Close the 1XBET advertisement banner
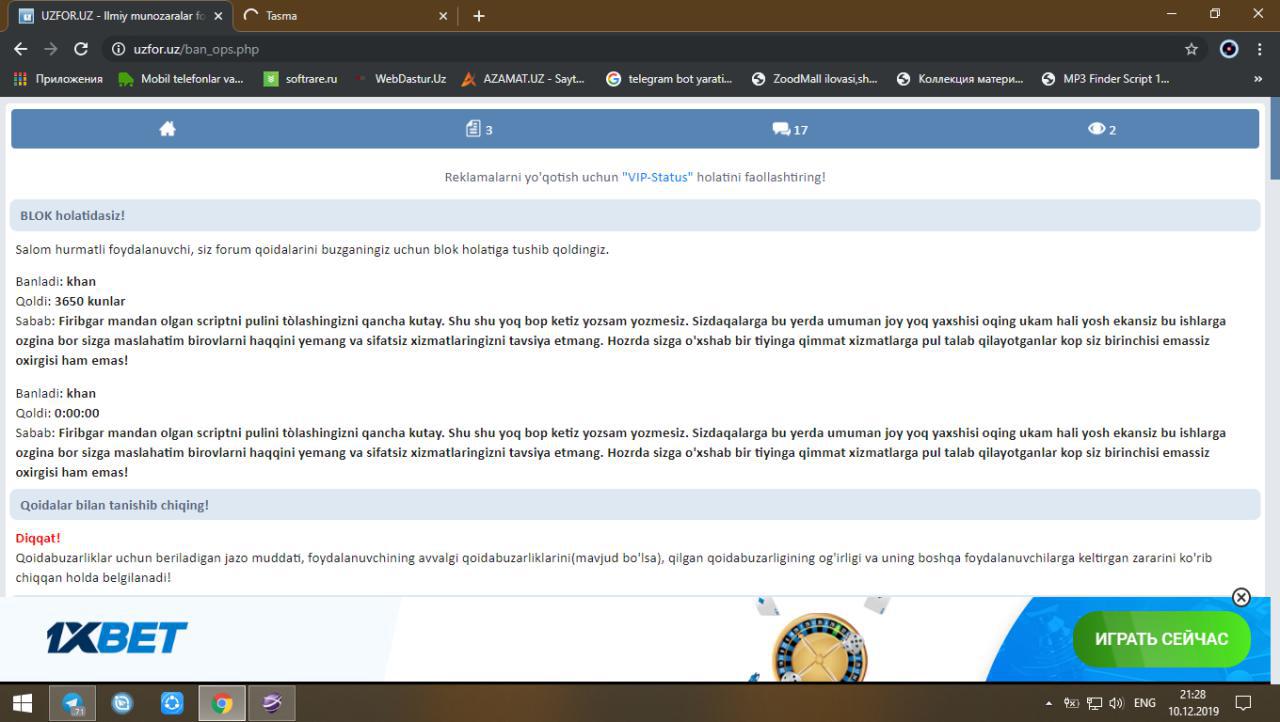The height and width of the screenshot is (722, 1280). (1241, 597)
